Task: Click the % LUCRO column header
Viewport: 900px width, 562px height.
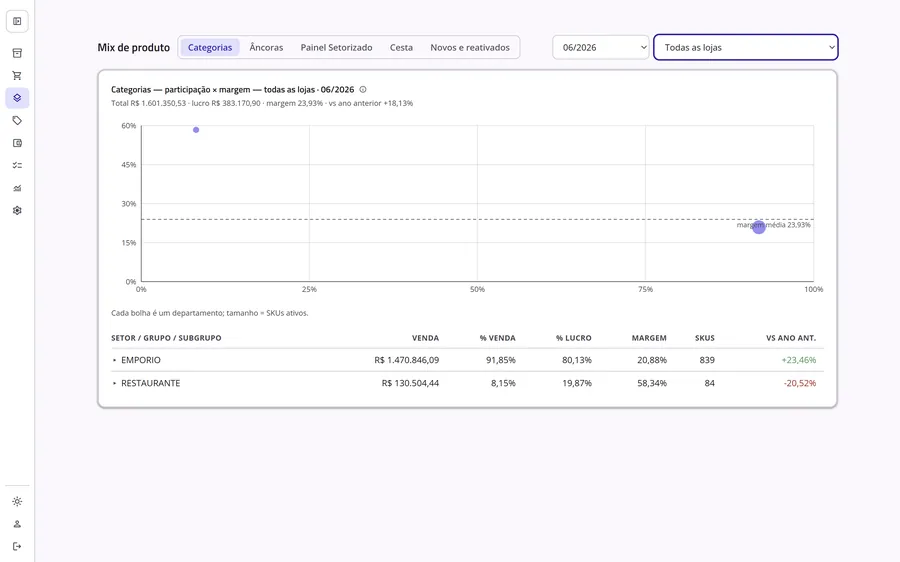Action: (x=573, y=338)
